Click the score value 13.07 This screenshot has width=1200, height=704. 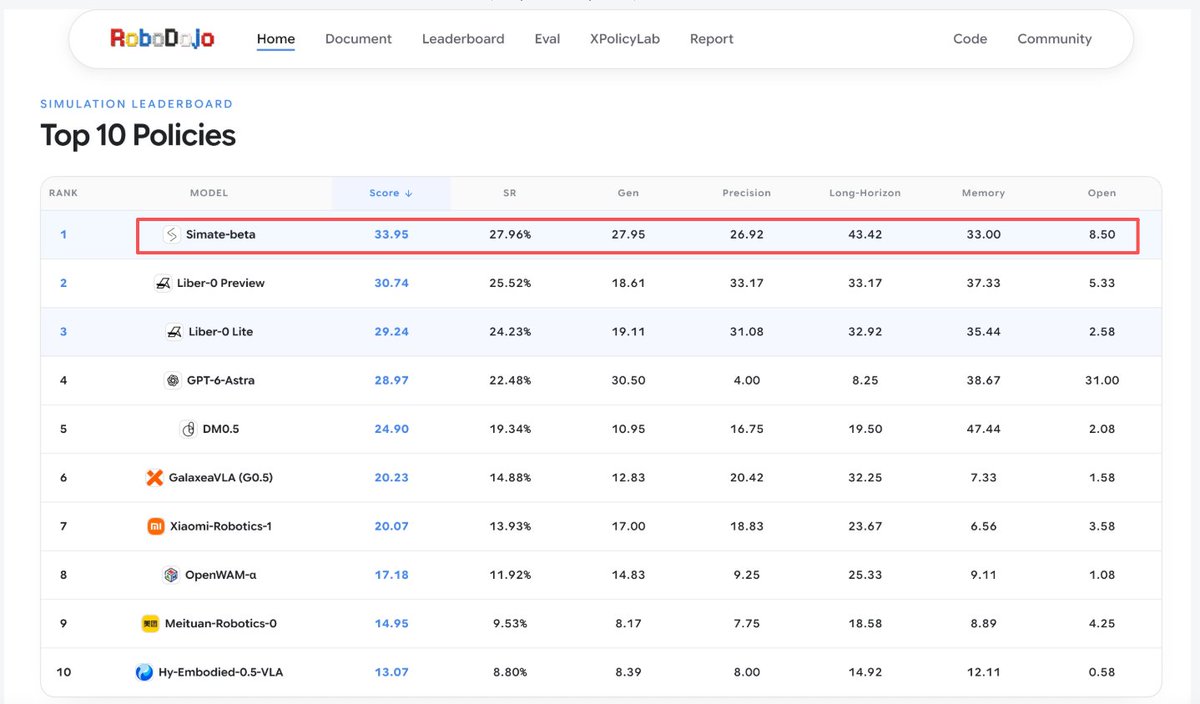pos(391,672)
